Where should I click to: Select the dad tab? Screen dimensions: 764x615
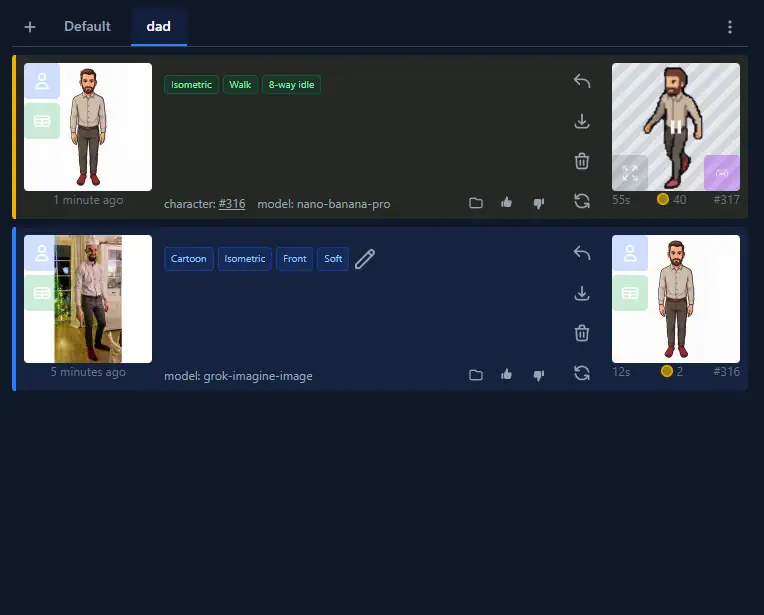coord(158,26)
